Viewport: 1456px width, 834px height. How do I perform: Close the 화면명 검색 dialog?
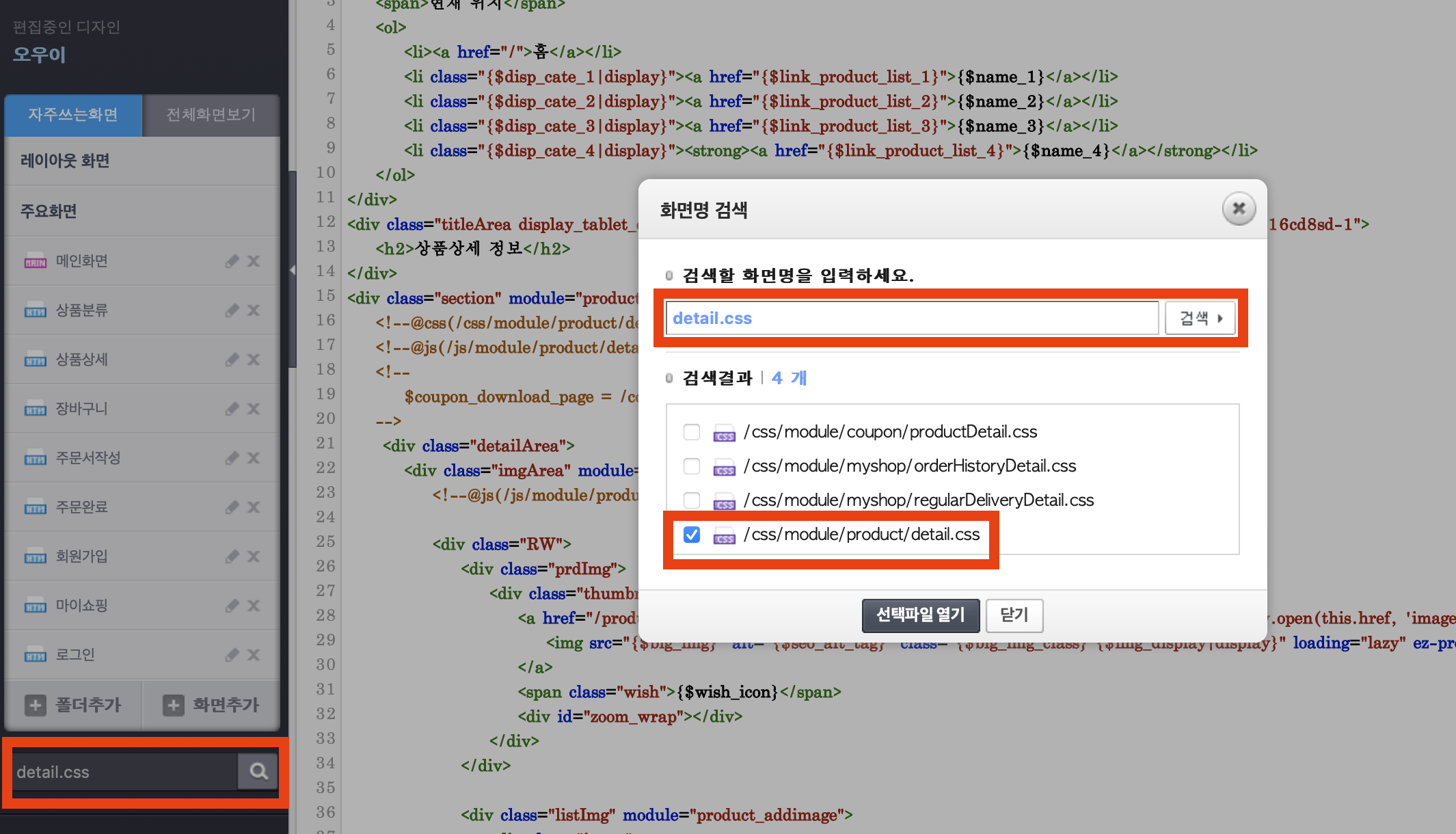pos(1239,209)
